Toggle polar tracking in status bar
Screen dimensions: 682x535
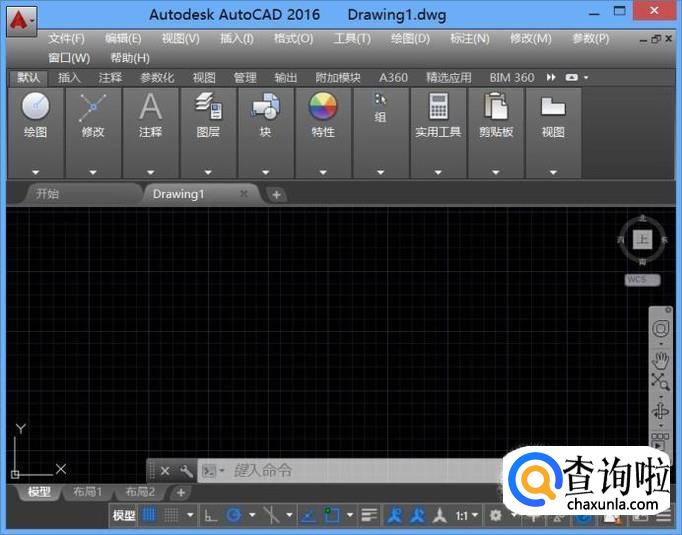tap(235, 515)
